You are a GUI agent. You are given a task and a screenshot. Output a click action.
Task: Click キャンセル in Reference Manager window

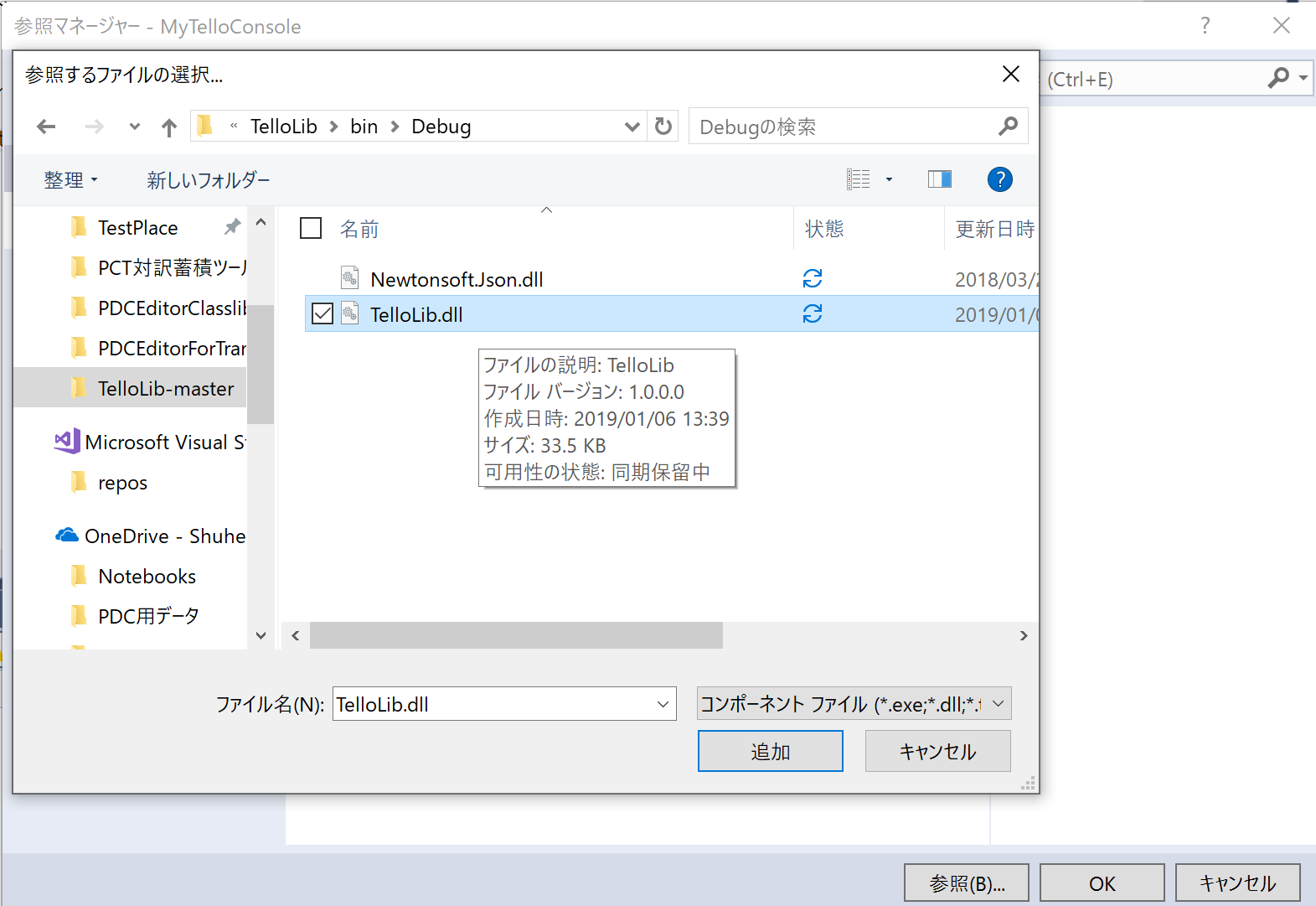1238,883
